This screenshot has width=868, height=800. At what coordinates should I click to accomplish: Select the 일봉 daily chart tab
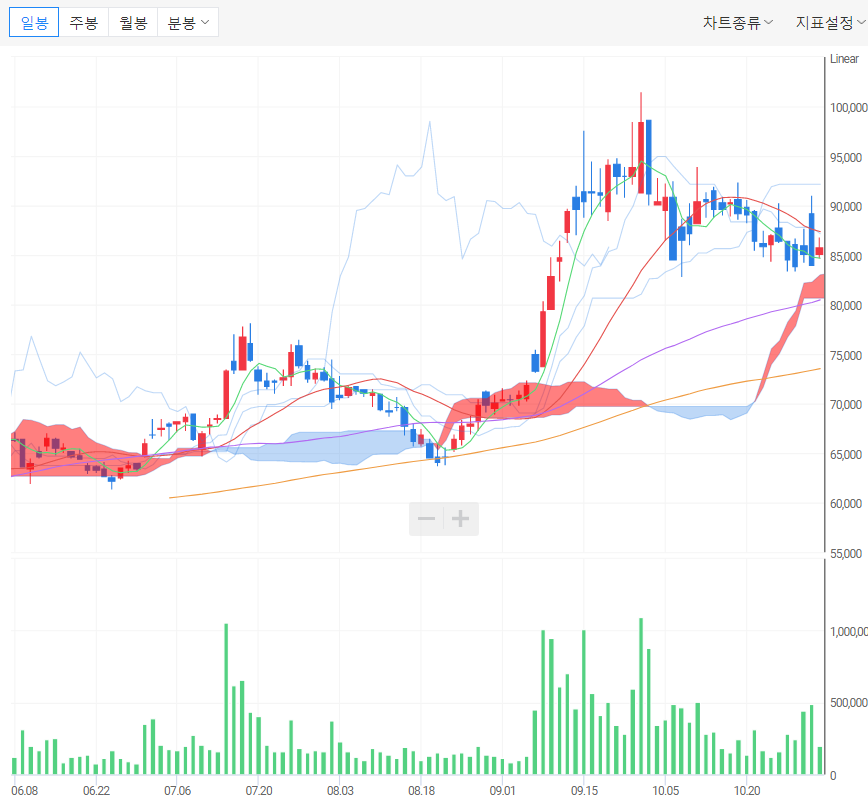[x=34, y=23]
